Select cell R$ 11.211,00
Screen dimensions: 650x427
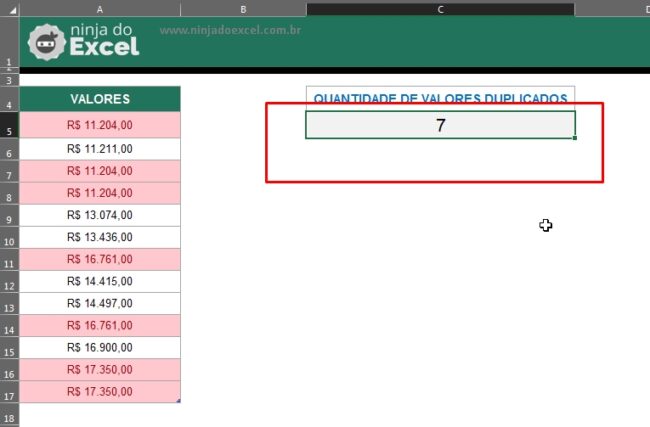coord(100,149)
